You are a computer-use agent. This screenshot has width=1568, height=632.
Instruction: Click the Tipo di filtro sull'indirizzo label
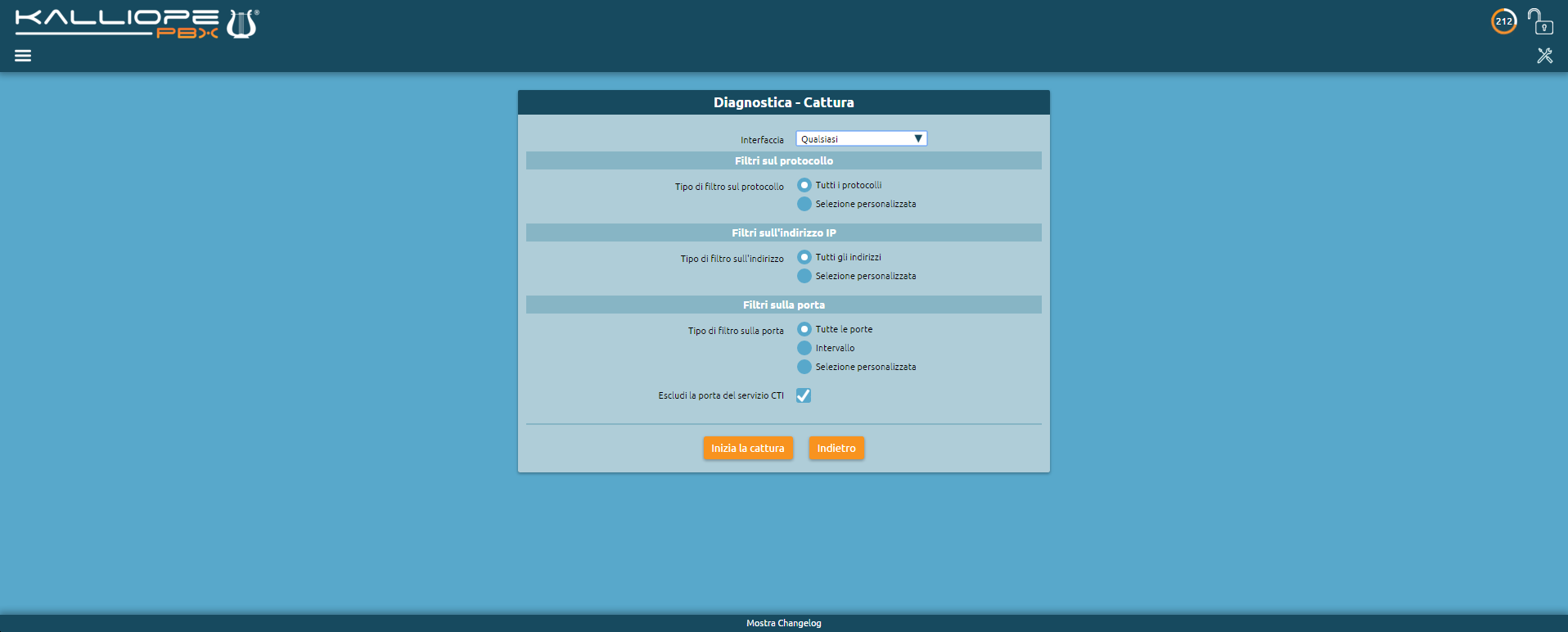pos(732,259)
